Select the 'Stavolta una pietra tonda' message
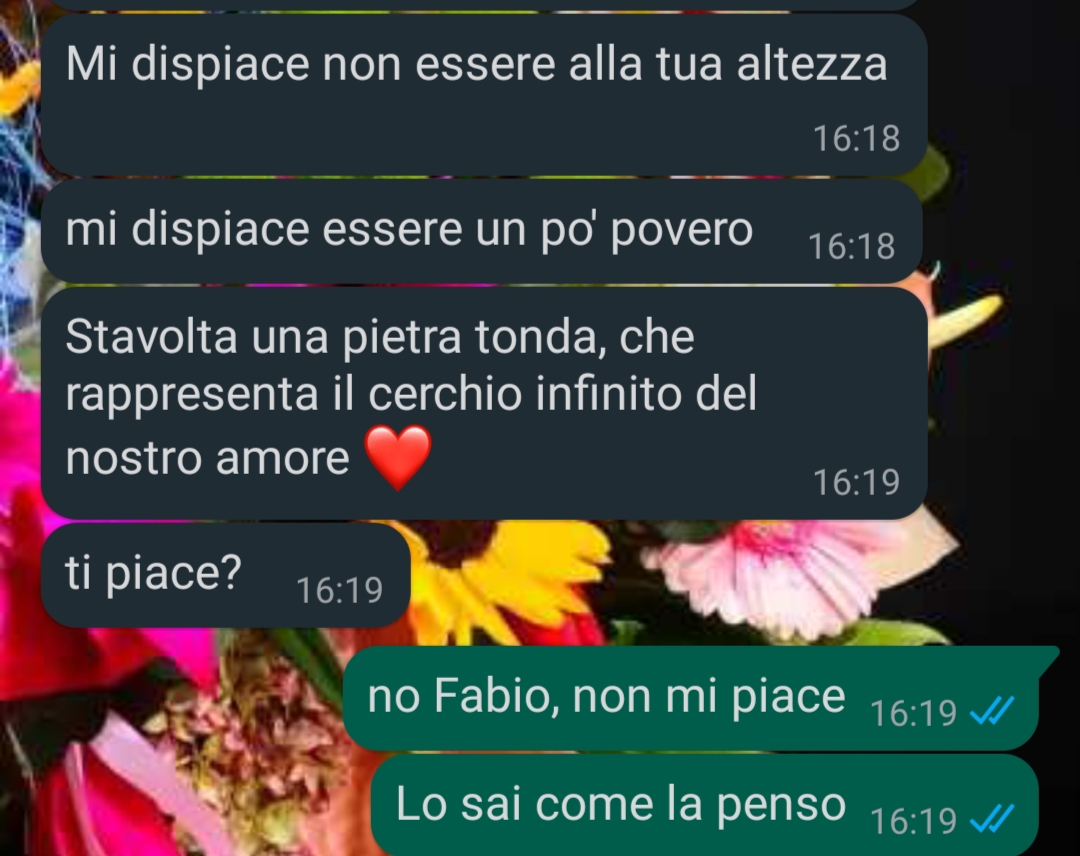This screenshot has width=1080, height=856. [484, 404]
